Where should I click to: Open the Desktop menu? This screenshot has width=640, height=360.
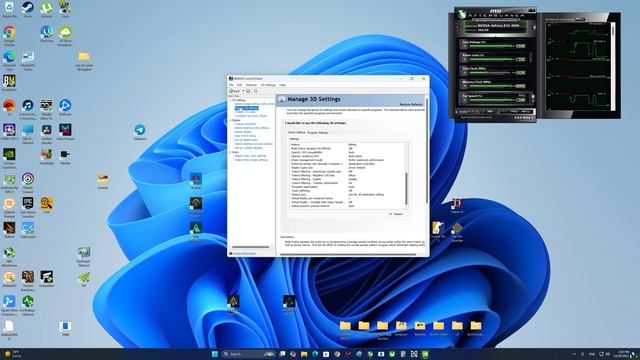point(251,85)
